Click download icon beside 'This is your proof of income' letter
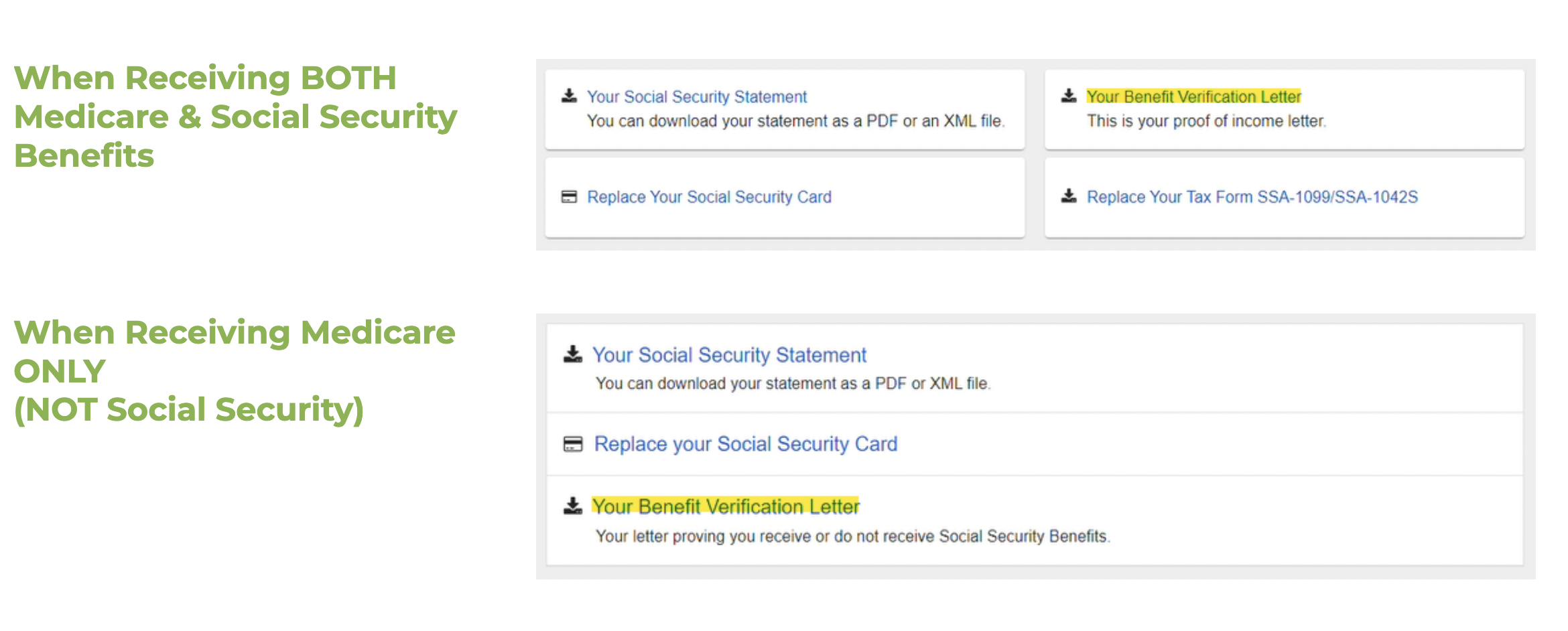Image resolution: width=1568 pixels, height=631 pixels. [1069, 96]
